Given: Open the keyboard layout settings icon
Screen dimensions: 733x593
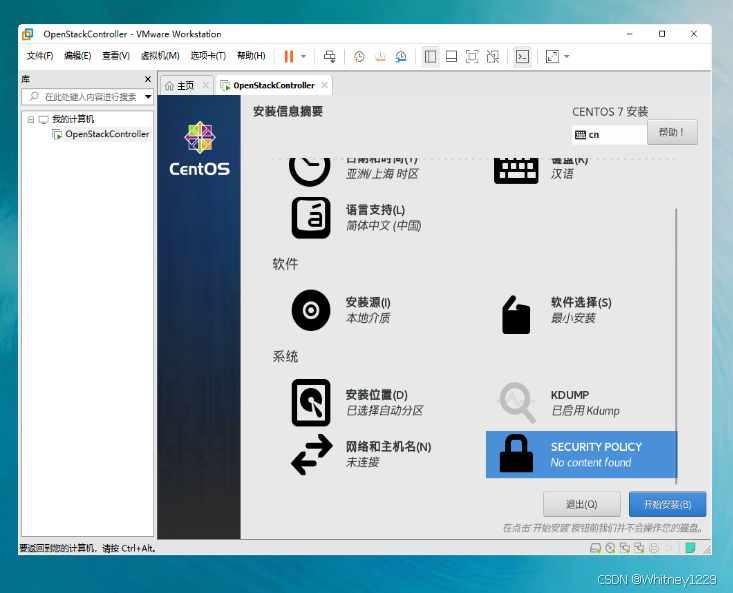Looking at the screenshot, I should click(516, 171).
